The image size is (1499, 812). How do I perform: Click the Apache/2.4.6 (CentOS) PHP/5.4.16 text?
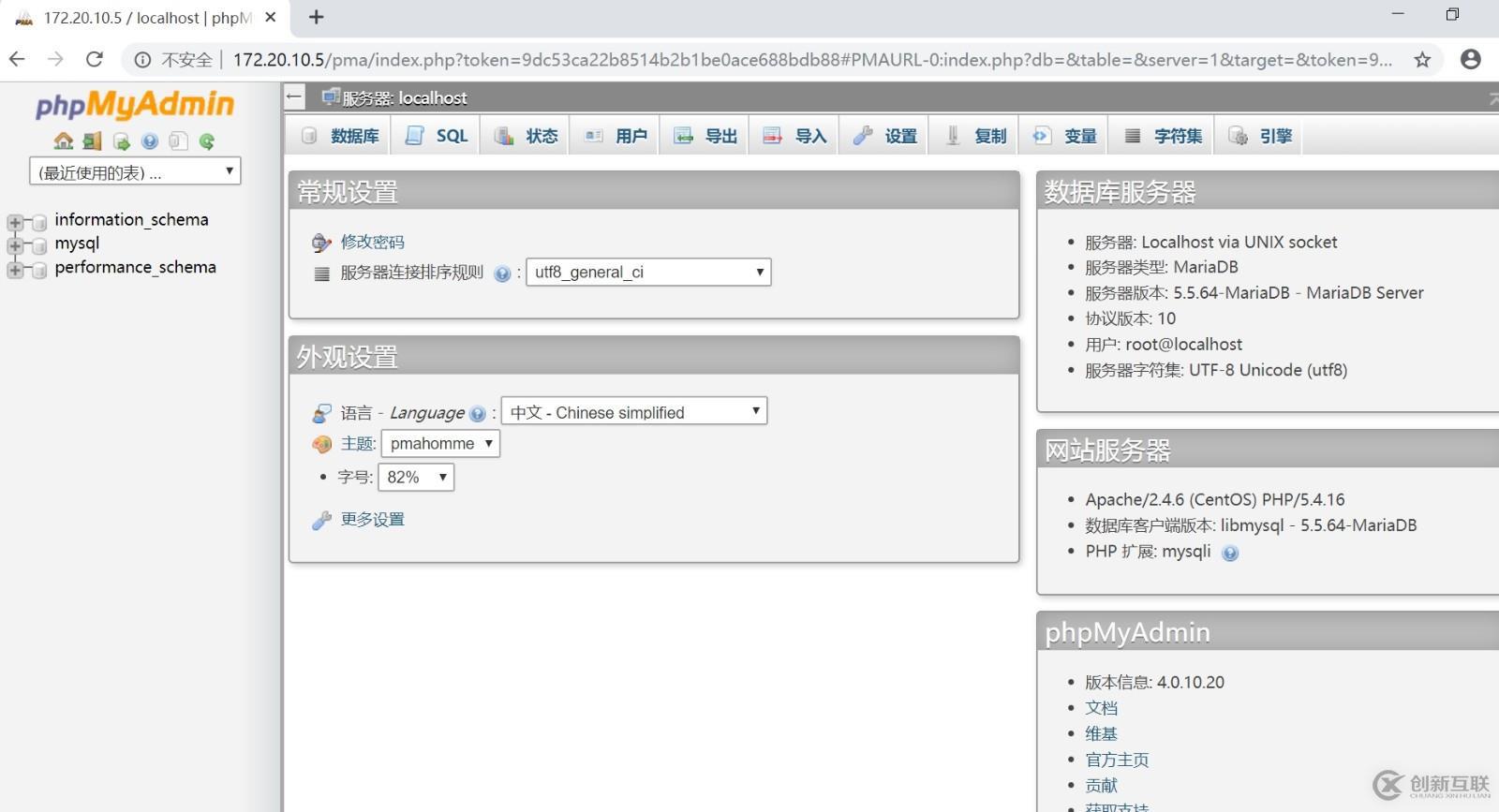(1215, 500)
